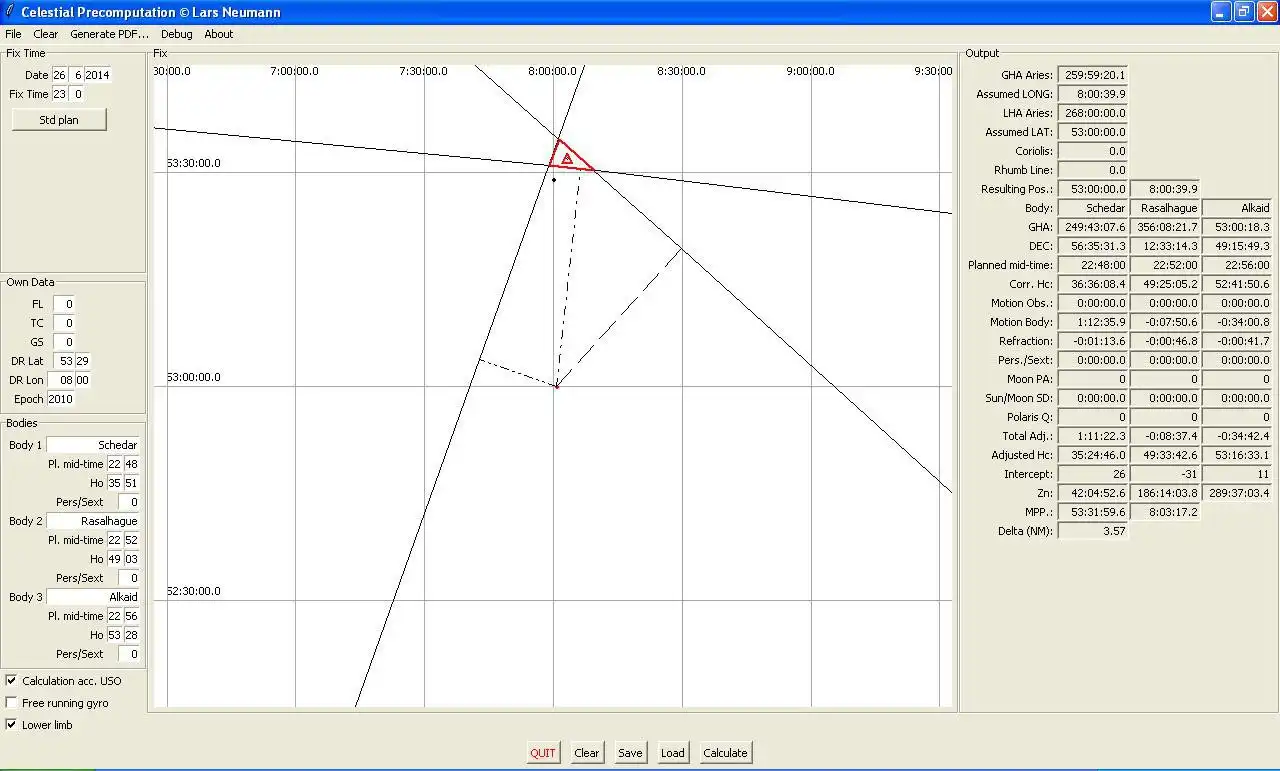
Task: Click the Rhumb Line output value
Action: tap(1093, 170)
